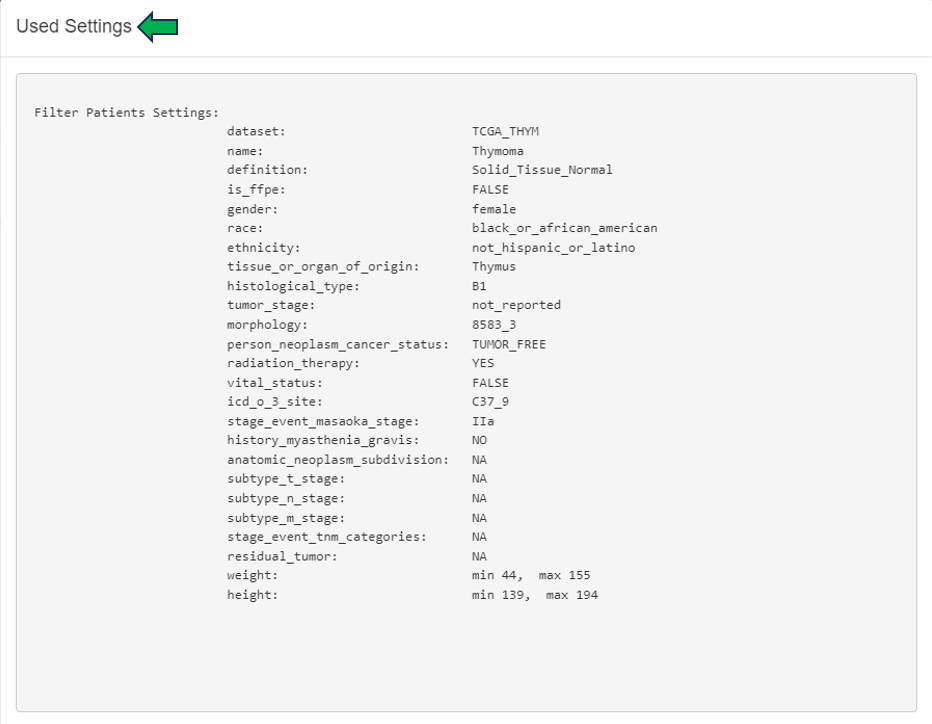This screenshot has width=932, height=724.
Task: Select the height min 139 max 194 value
Action: pyautogui.click(x=535, y=595)
